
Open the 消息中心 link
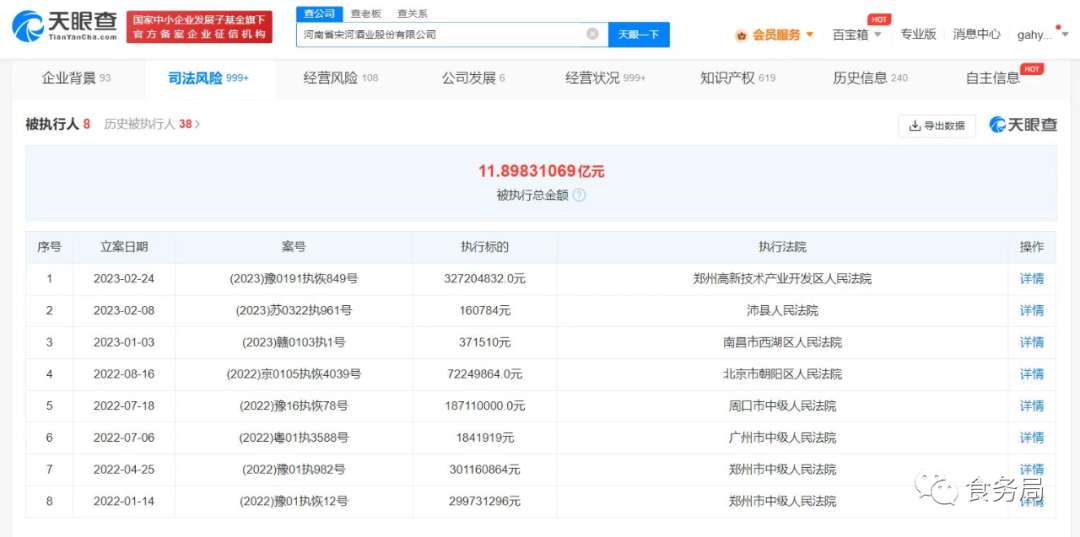click(x=977, y=34)
